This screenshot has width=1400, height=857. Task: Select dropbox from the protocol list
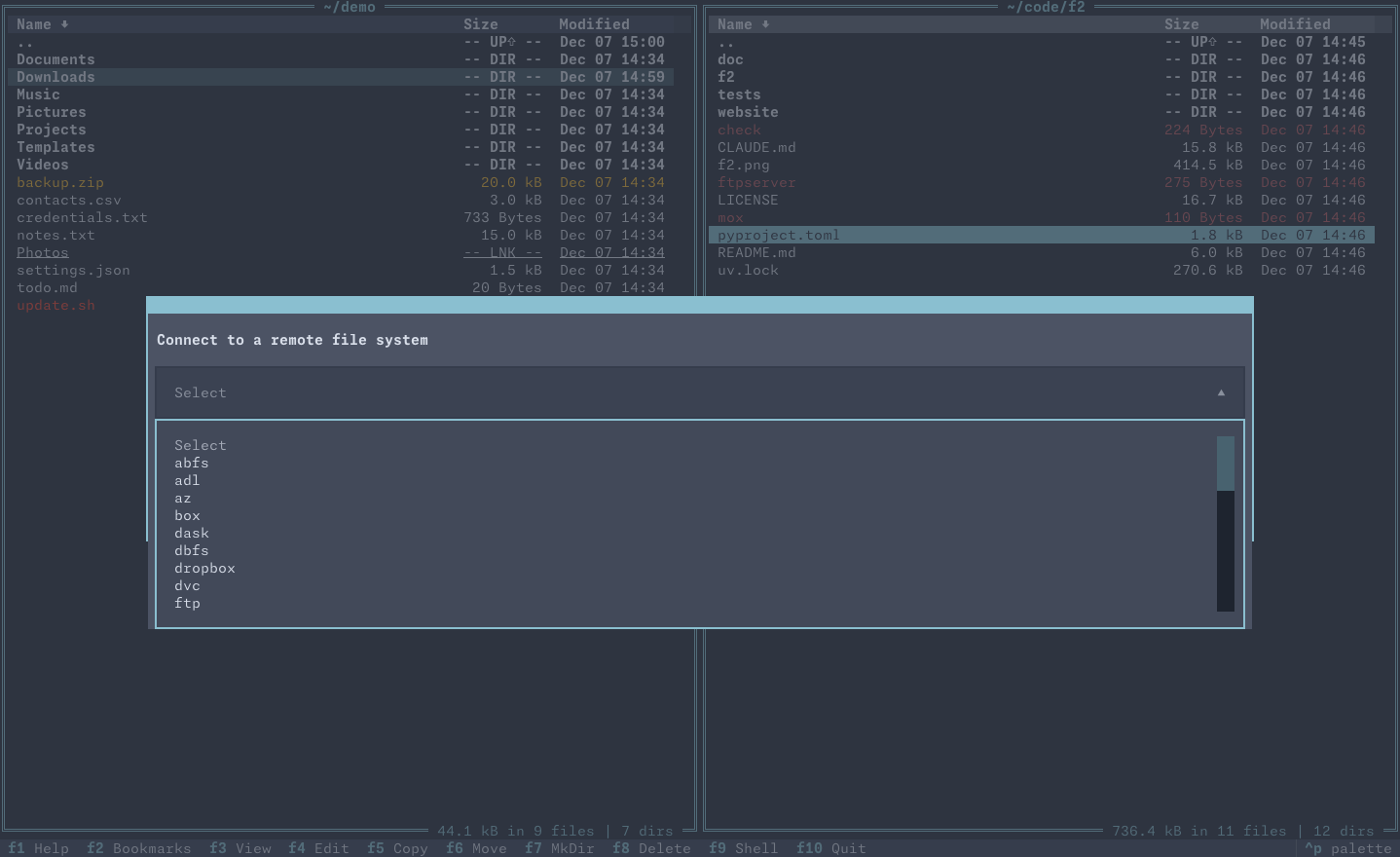tap(204, 568)
